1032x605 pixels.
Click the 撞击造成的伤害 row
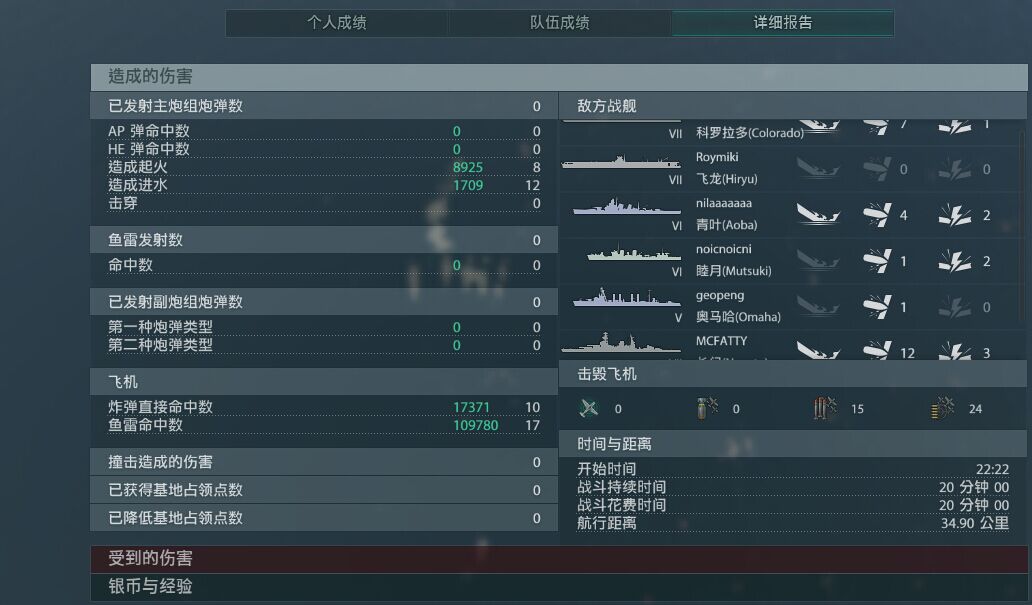pyautogui.click(x=324, y=462)
